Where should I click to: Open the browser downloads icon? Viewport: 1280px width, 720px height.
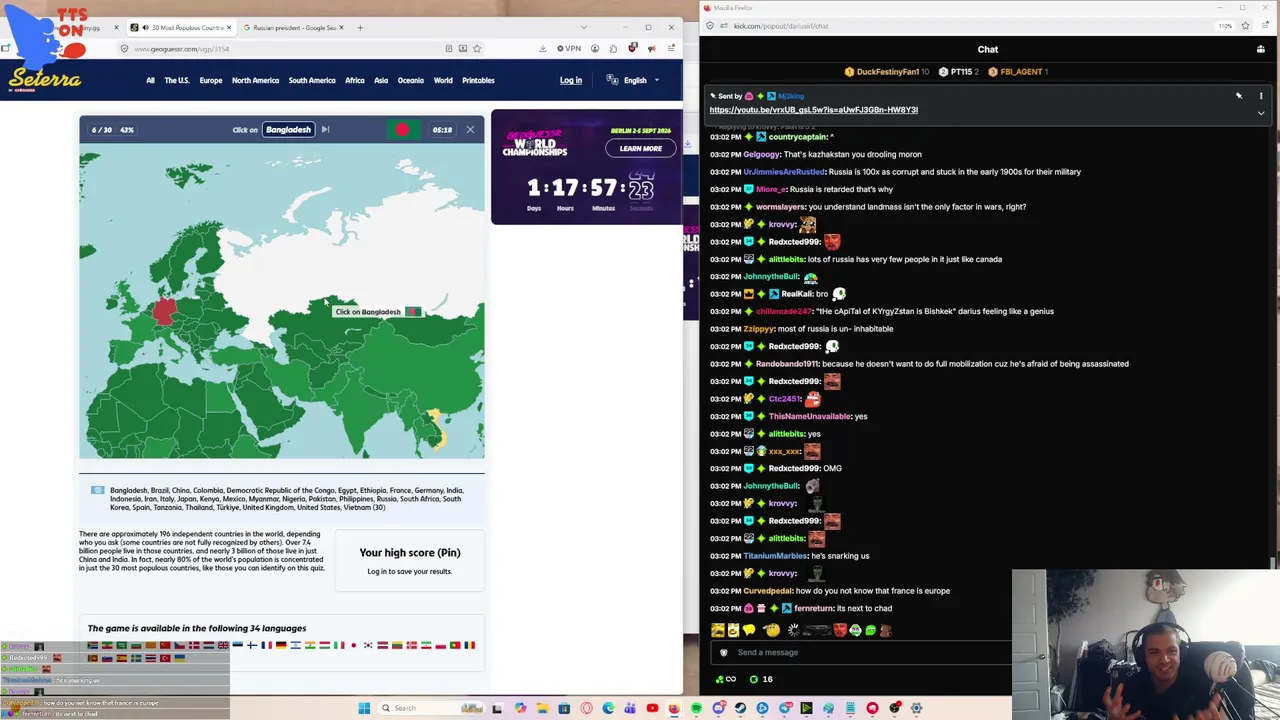tap(542, 48)
